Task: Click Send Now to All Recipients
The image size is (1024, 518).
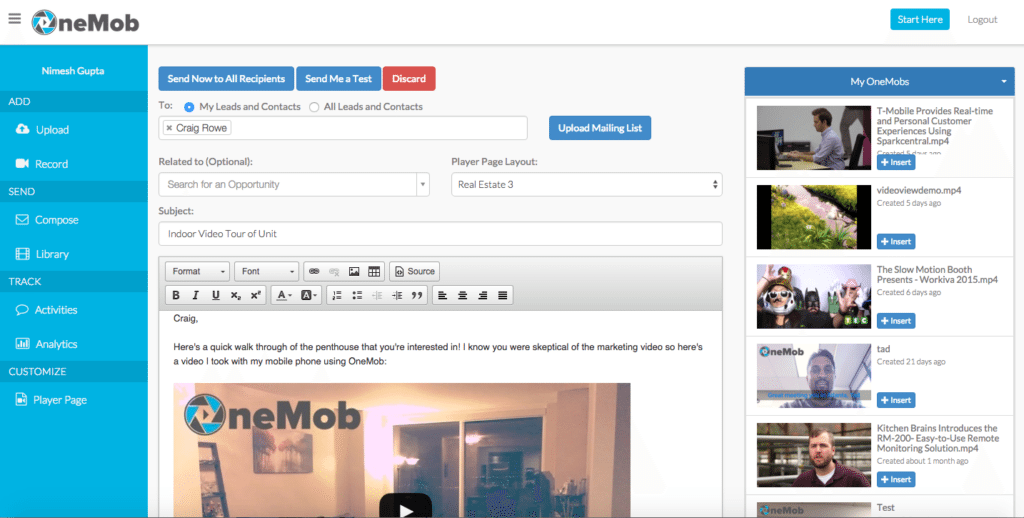Action: (x=226, y=79)
